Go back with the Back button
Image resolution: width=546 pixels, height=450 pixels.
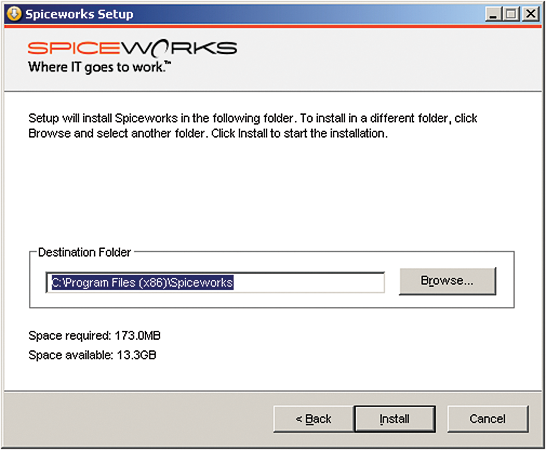313,419
